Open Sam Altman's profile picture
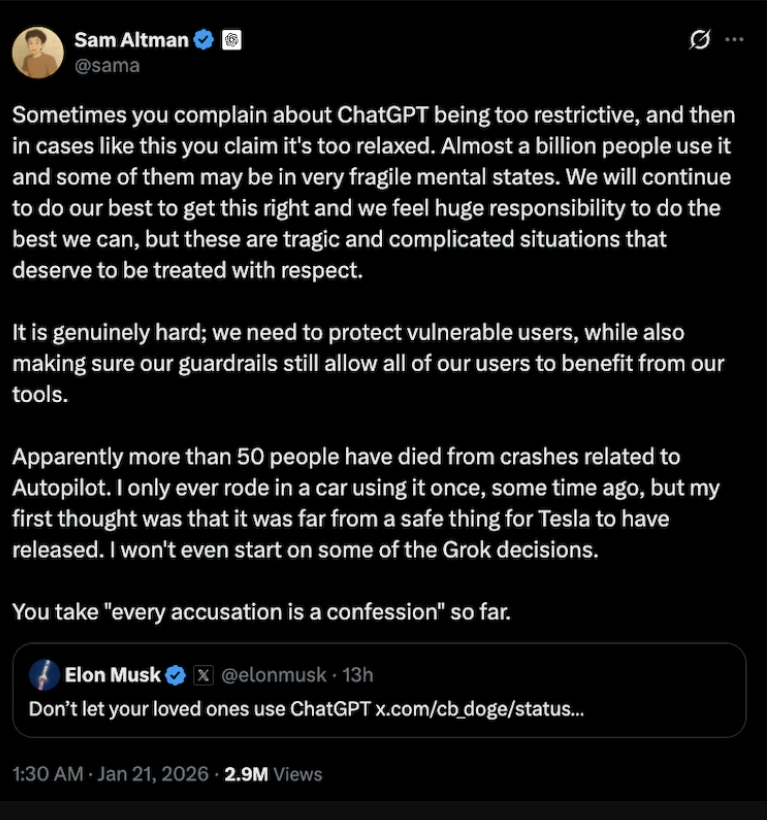 tap(38, 52)
